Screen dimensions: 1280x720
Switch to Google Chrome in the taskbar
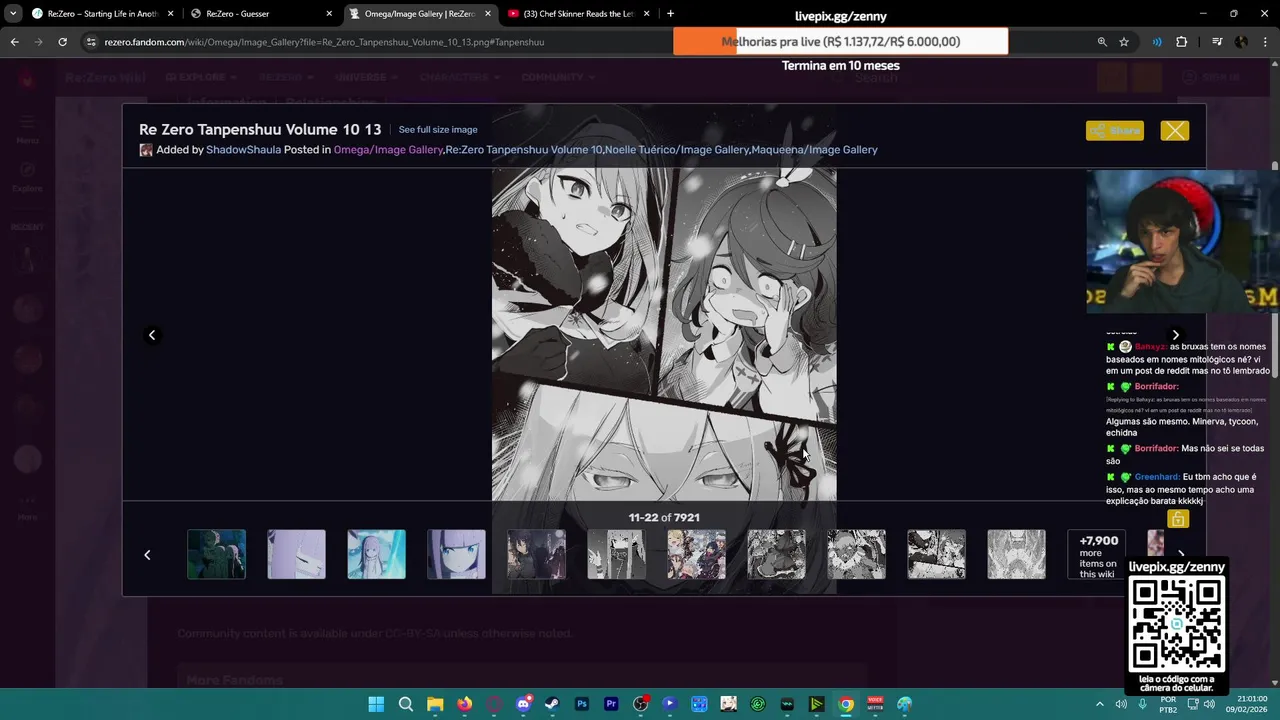click(x=846, y=704)
